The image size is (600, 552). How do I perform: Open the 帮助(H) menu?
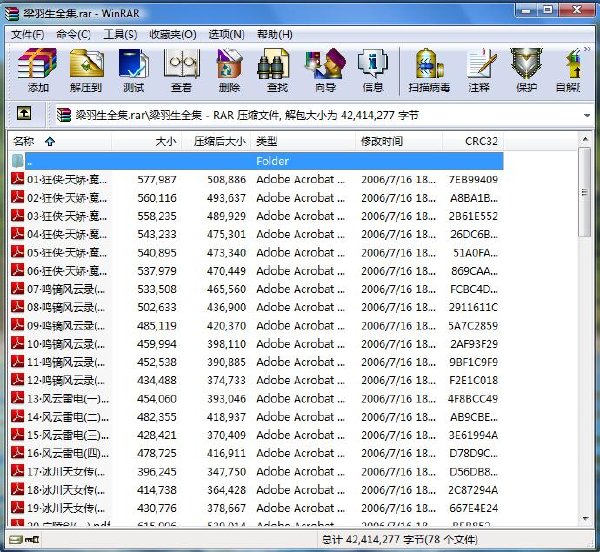click(x=275, y=34)
